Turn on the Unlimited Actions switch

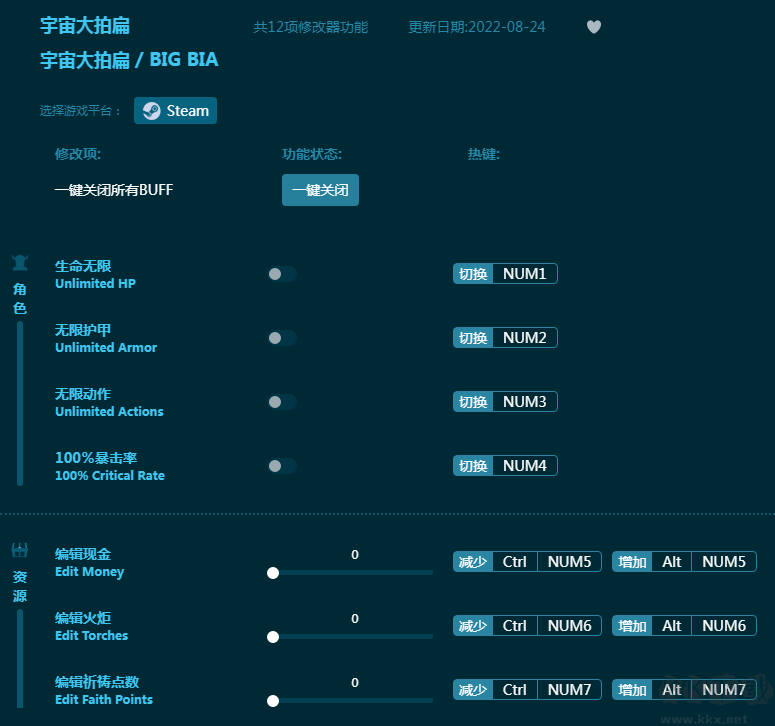click(x=282, y=402)
